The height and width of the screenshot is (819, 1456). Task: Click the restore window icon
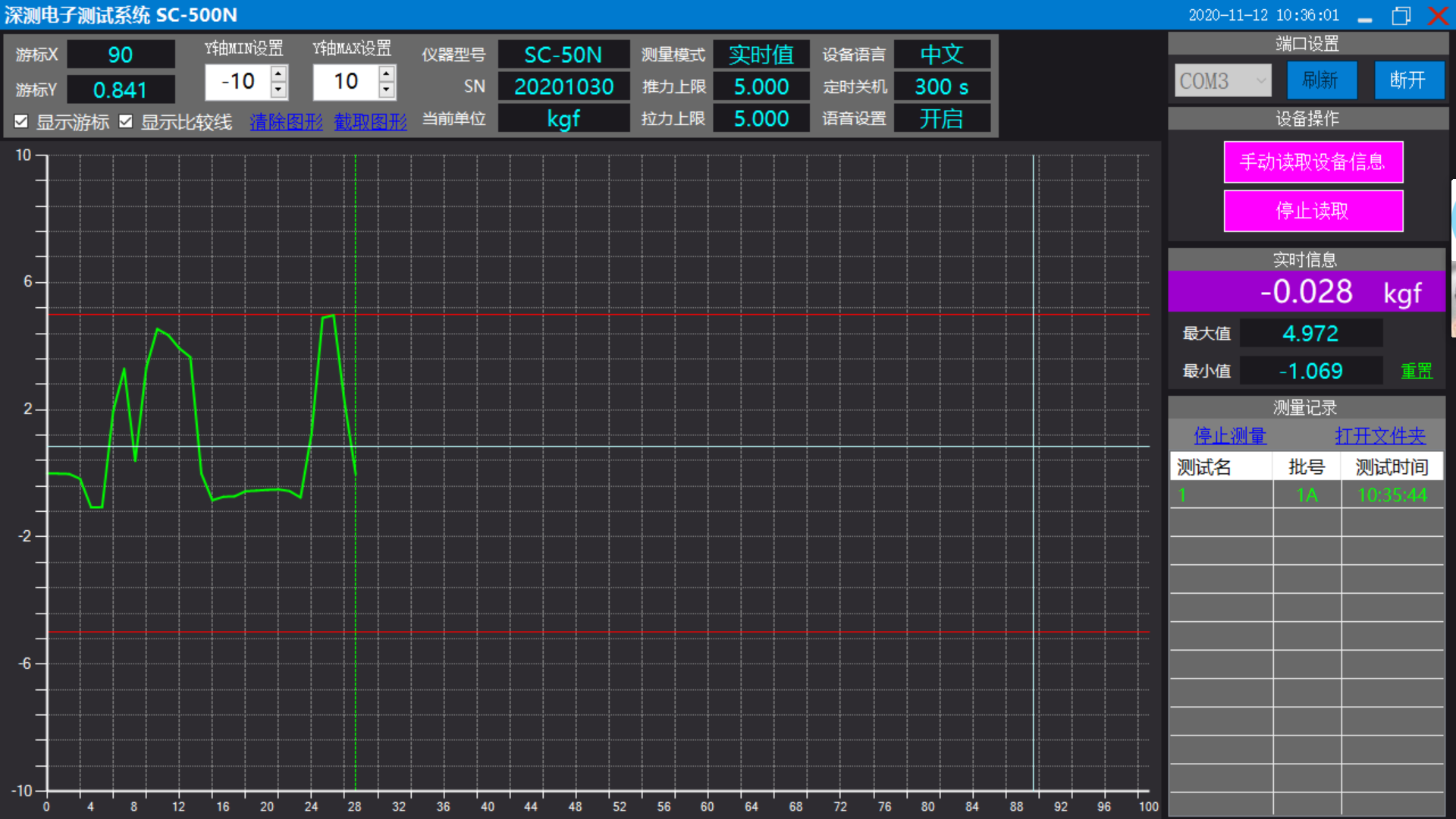1401,15
